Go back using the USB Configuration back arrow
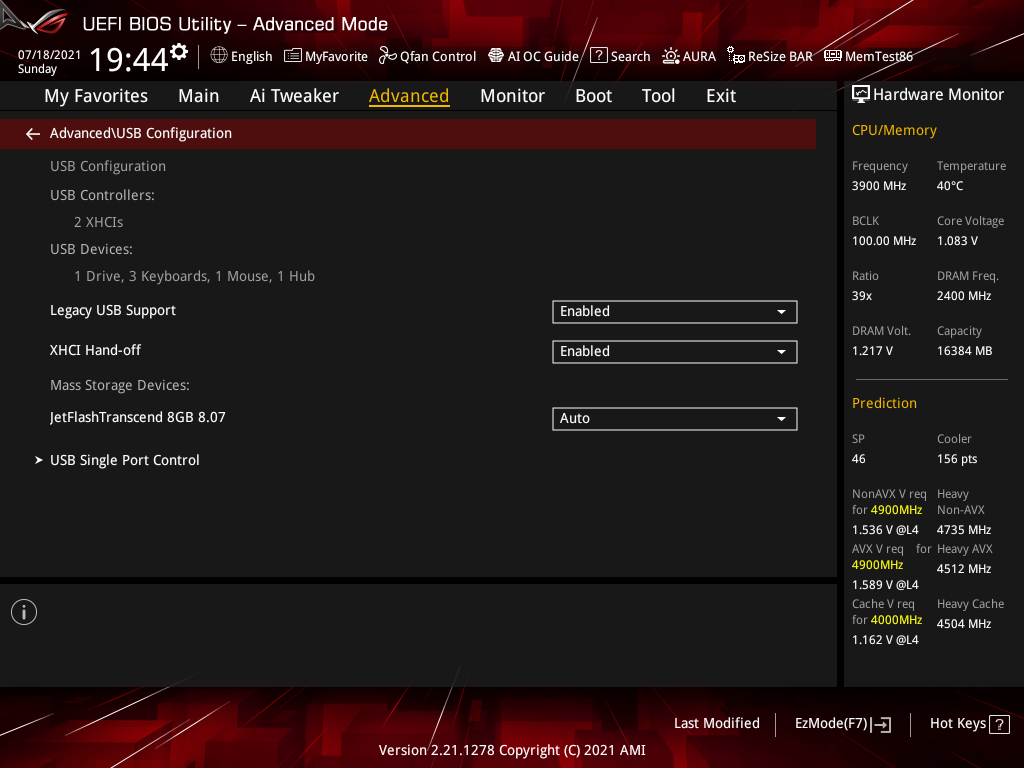1024x768 pixels. coord(32,133)
